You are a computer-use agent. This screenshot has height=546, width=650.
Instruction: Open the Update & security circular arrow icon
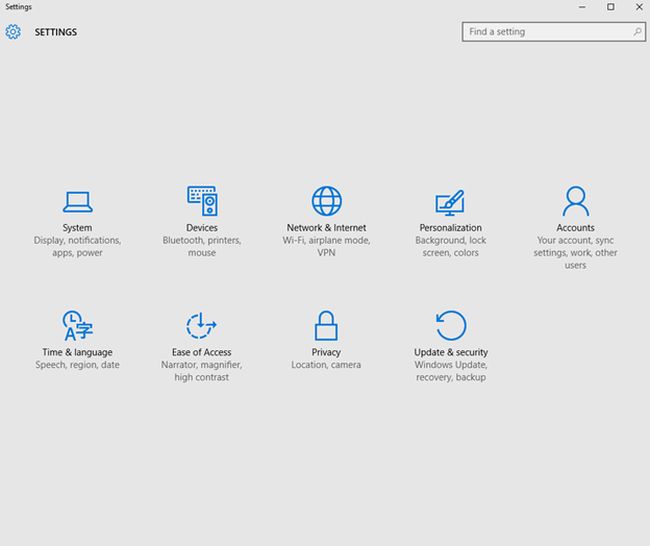pos(451,325)
